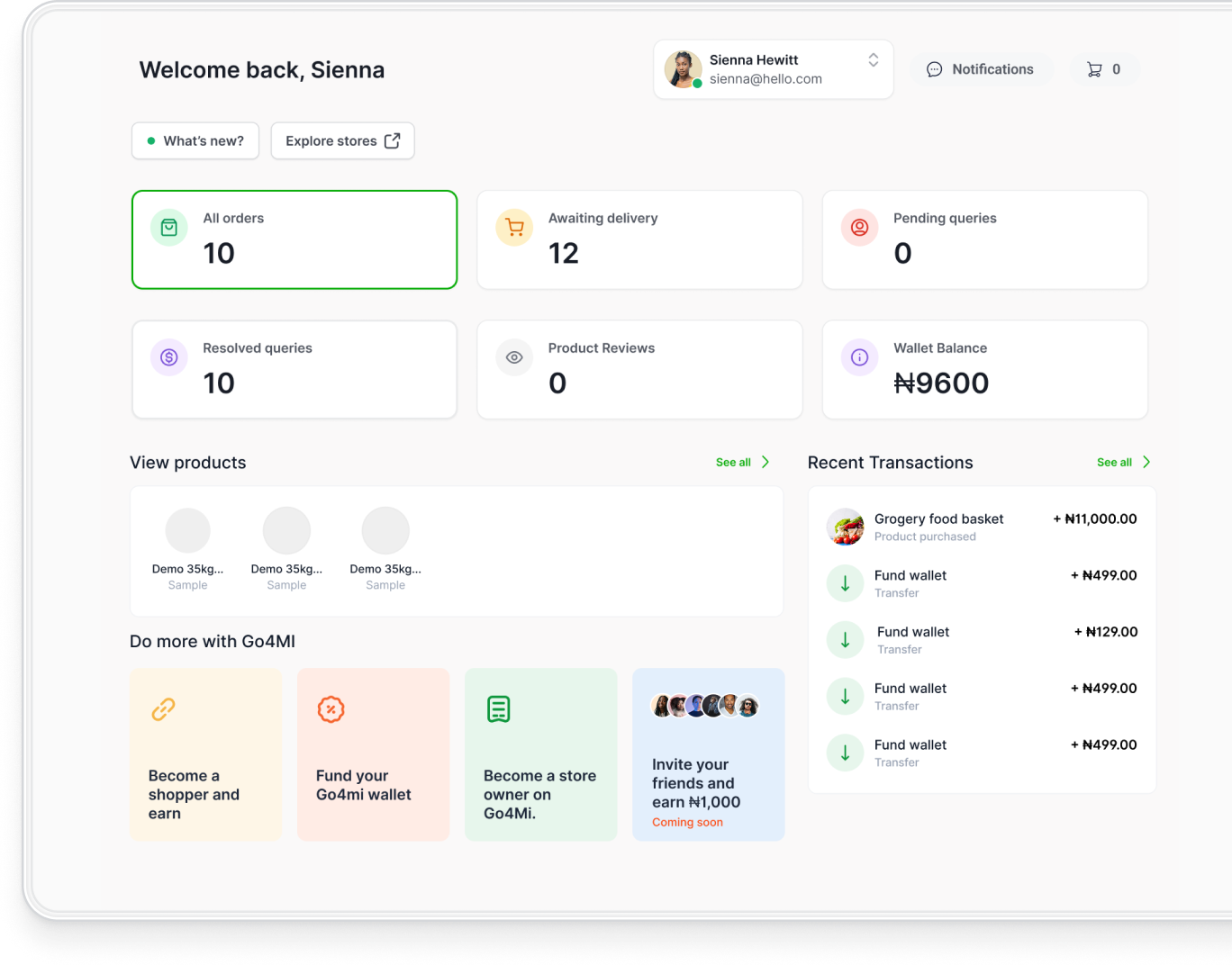Select the Awaiting delivery card
Viewport: 1232px width, 965px height.
(639, 239)
